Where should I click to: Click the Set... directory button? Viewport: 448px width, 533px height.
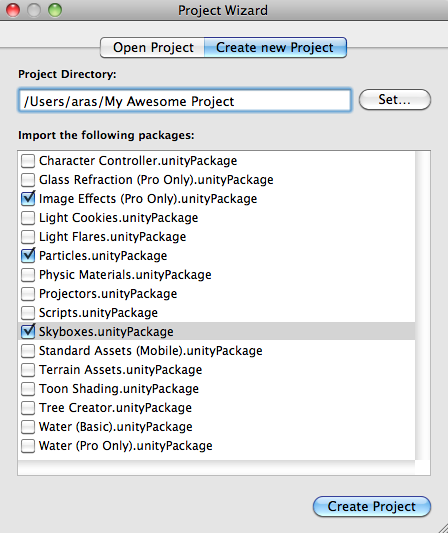[x=395, y=100]
